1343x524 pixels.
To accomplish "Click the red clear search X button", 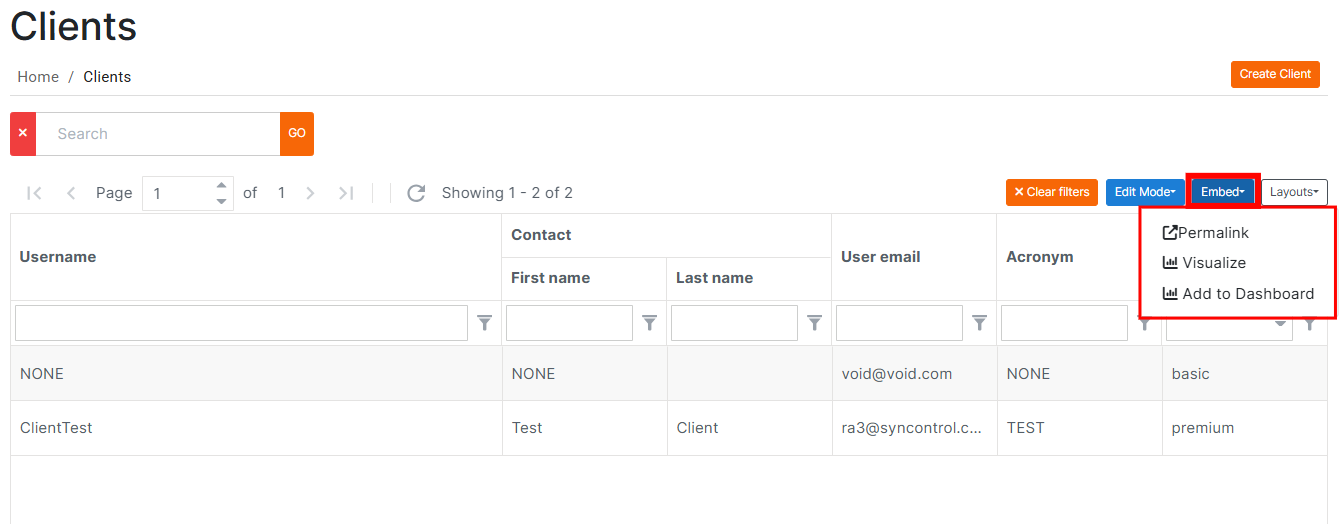I will tap(23, 134).
